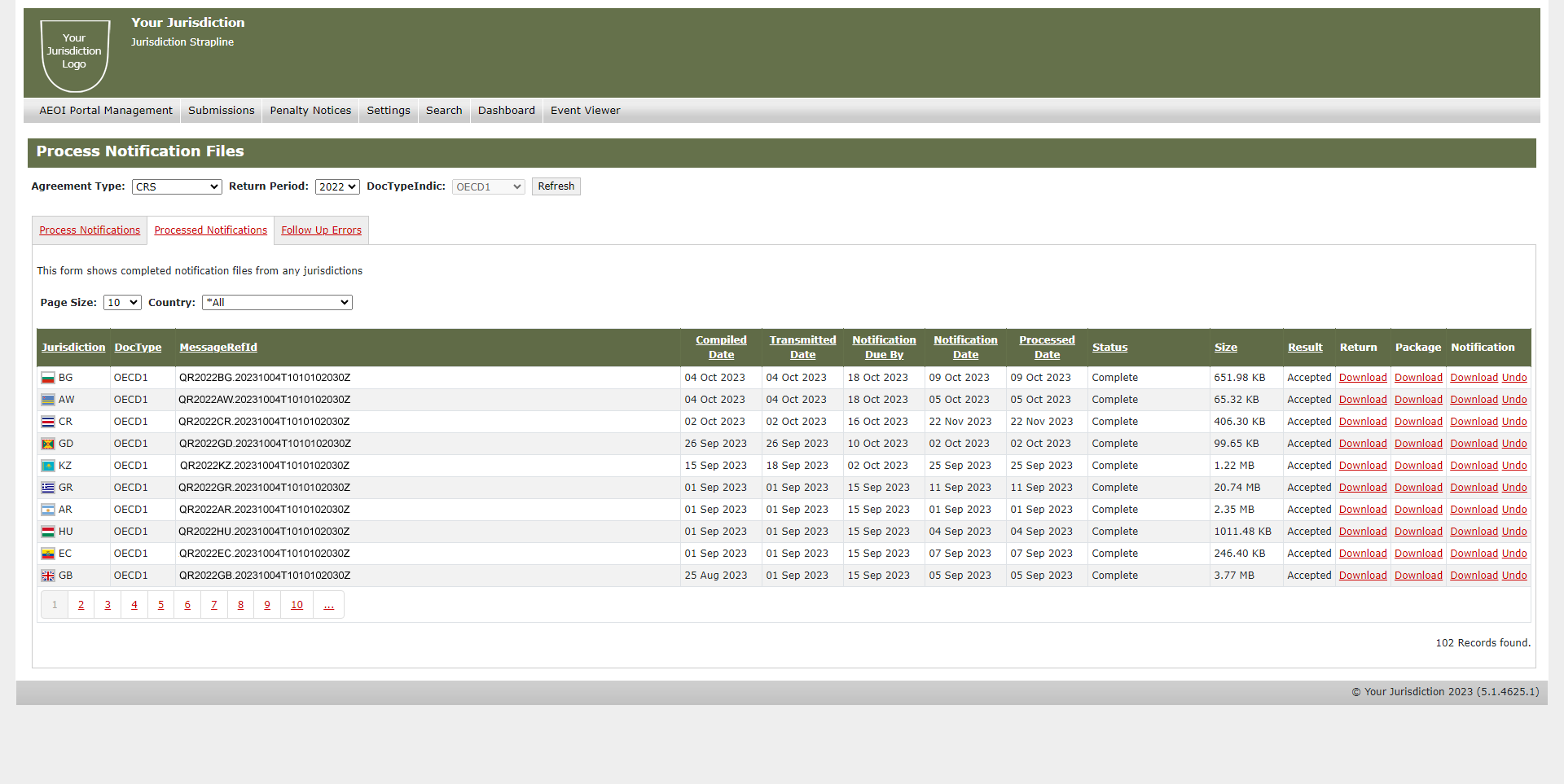This screenshot has height=784, width=1564.
Task: Sort by Result column header
Action: point(1305,348)
